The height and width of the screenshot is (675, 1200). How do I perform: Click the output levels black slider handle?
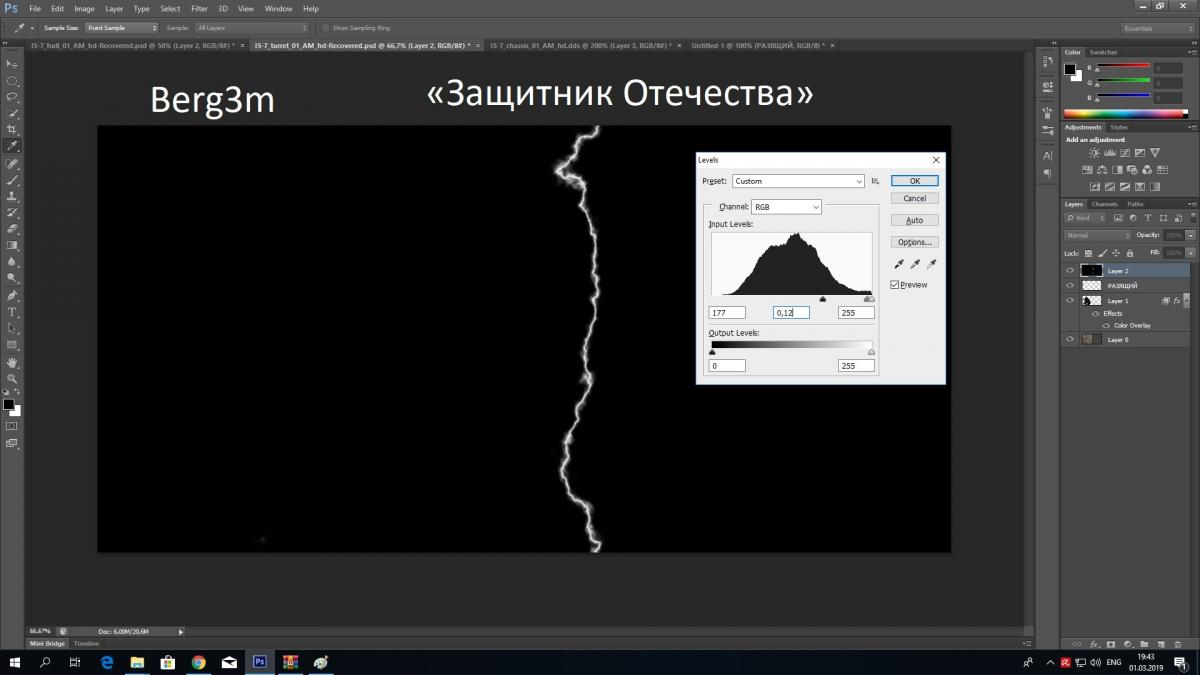click(712, 352)
